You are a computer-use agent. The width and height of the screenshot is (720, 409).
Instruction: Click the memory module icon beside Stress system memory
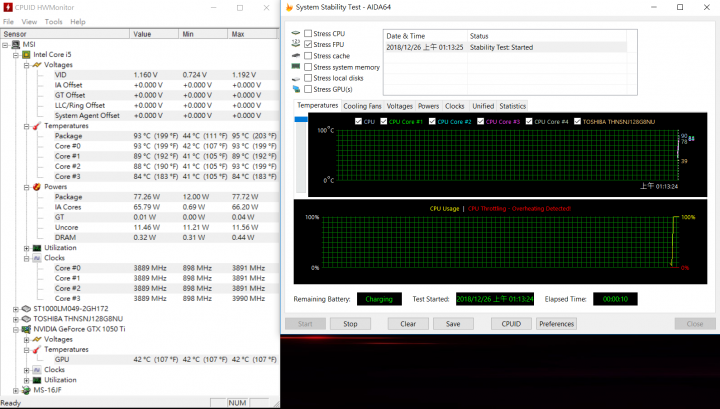pyautogui.click(x=296, y=67)
